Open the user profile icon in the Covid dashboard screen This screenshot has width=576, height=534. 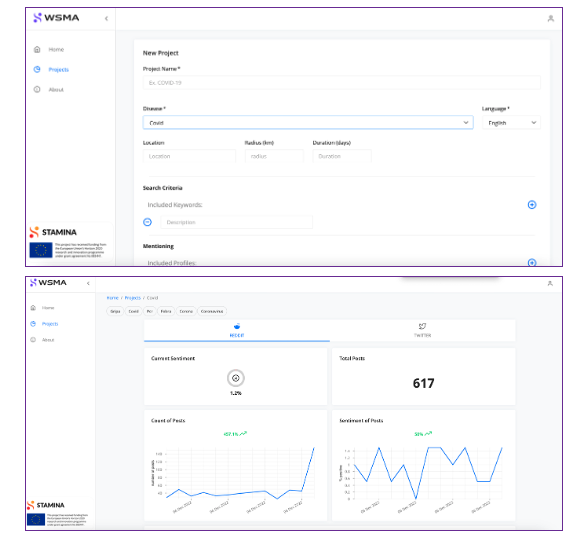[x=550, y=283]
